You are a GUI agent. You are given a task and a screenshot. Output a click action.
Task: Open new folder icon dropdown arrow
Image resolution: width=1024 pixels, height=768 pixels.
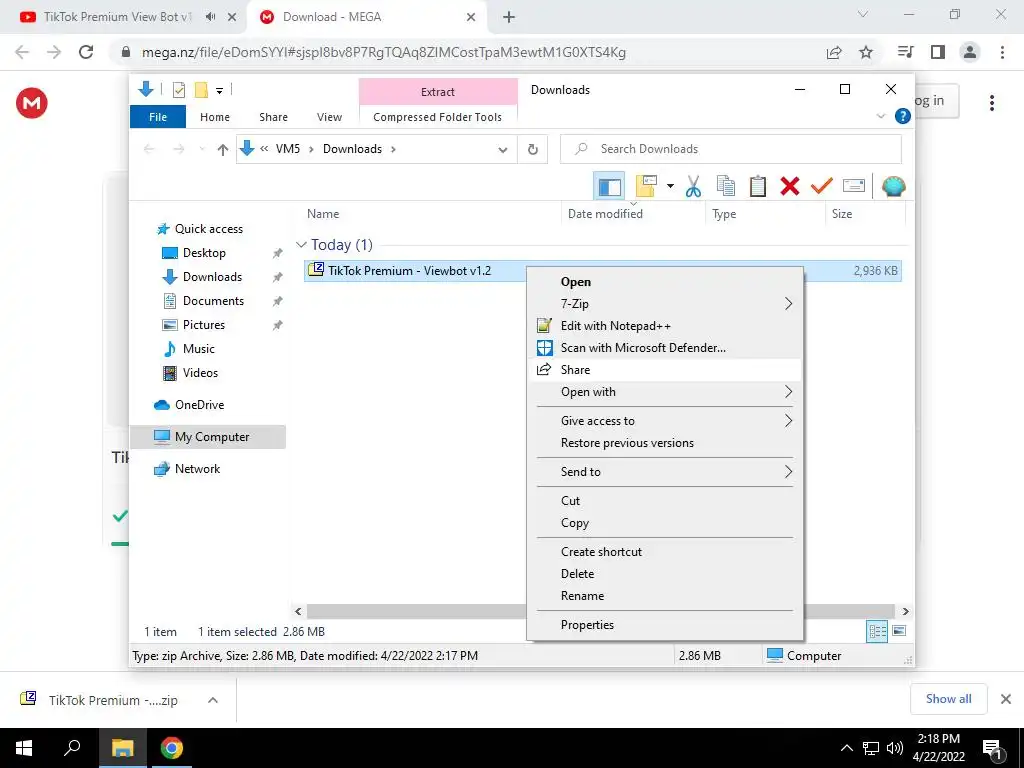coord(670,187)
